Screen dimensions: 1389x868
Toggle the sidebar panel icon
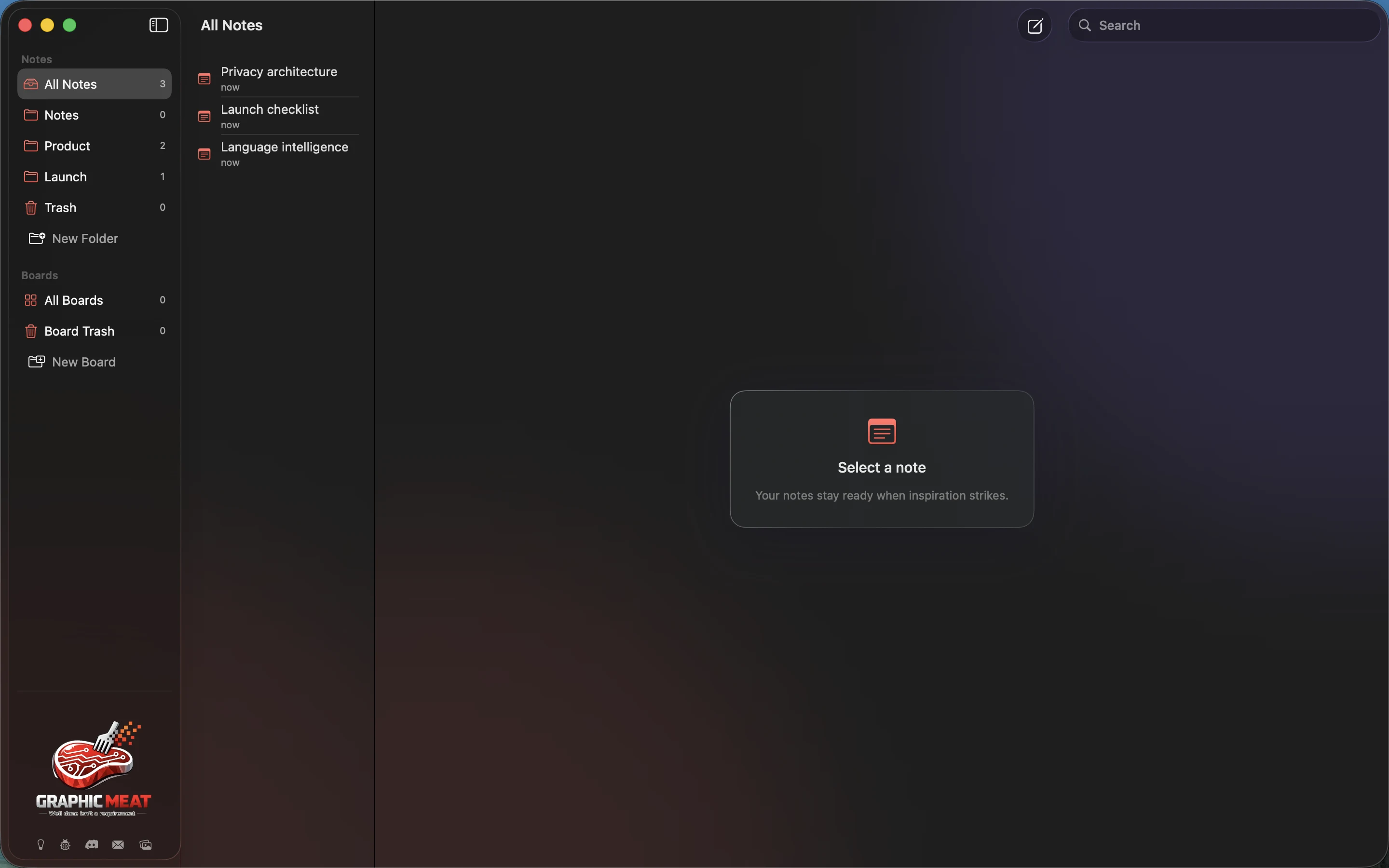coord(158,25)
